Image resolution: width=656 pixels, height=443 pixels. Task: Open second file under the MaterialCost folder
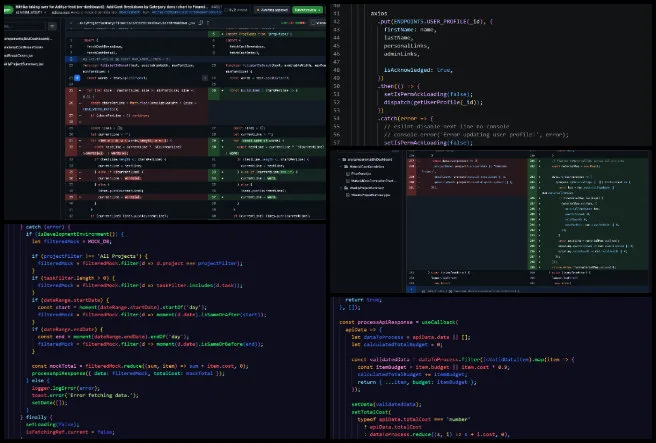tap(370, 181)
